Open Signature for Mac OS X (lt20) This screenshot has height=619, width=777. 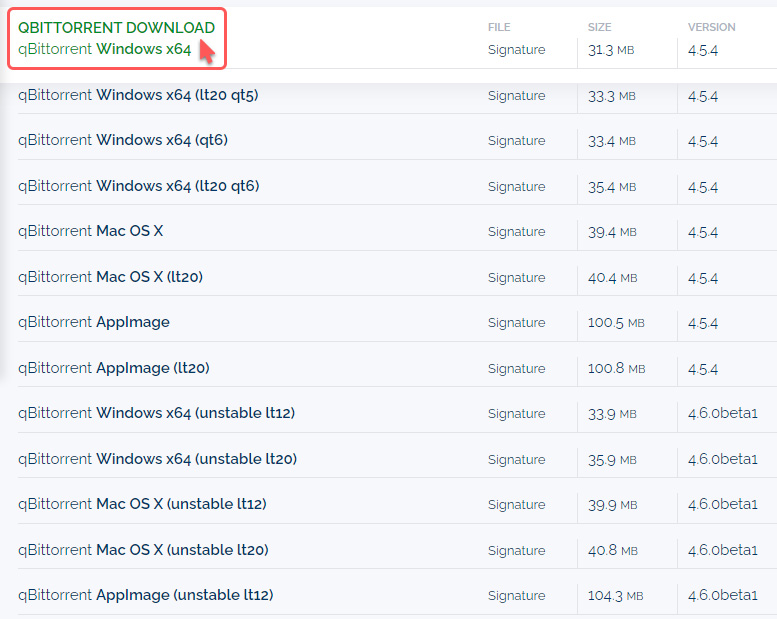[x=516, y=278]
